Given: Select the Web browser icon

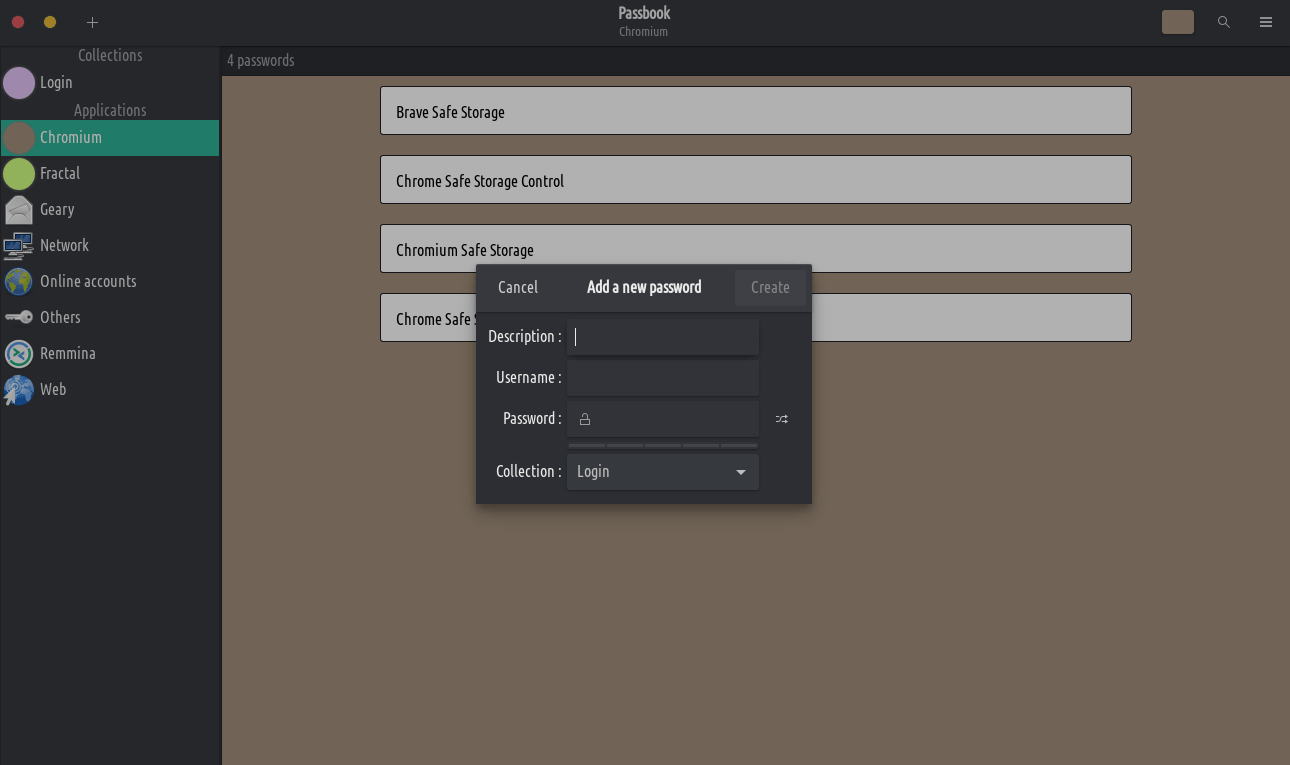Looking at the screenshot, I should click(19, 390).
